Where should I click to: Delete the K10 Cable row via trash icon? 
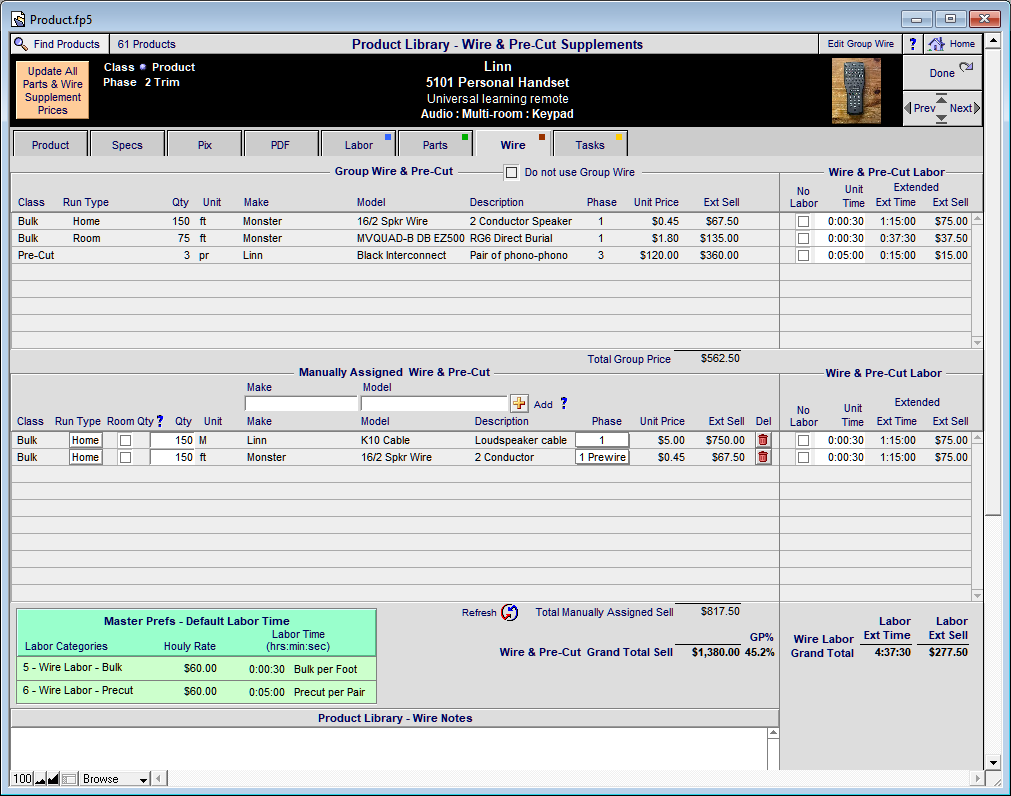click(763, 440)
